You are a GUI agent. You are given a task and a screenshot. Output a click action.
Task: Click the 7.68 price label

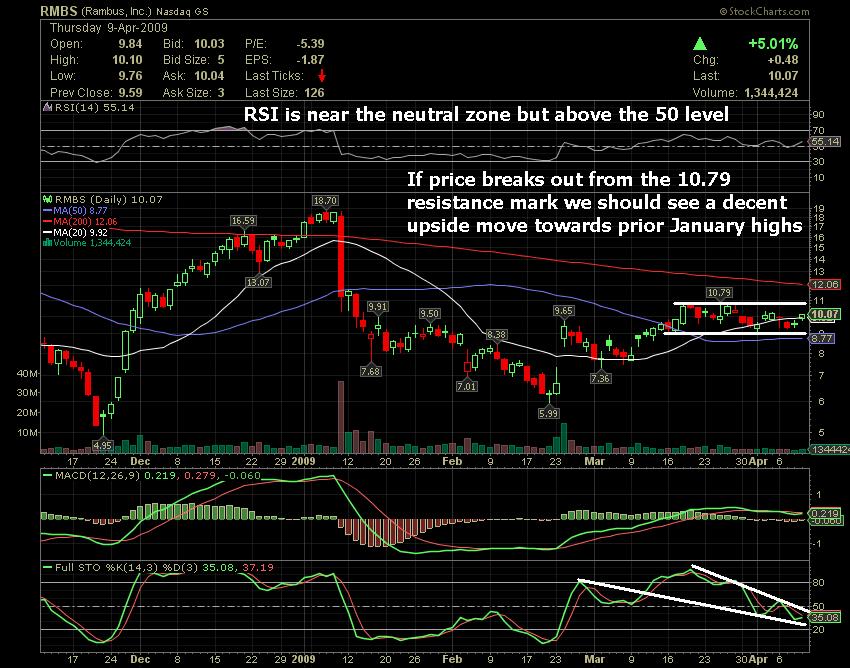[x=370, y=372]
